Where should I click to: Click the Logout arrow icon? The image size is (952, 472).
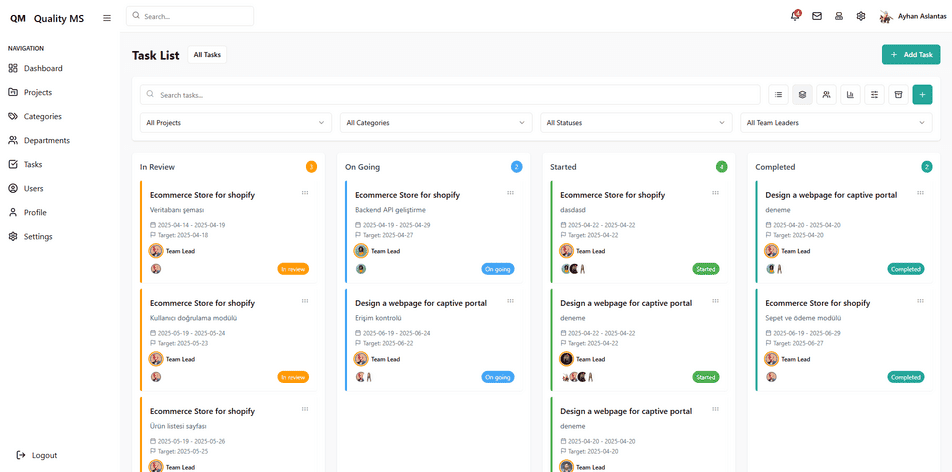(x=21, y=455)
